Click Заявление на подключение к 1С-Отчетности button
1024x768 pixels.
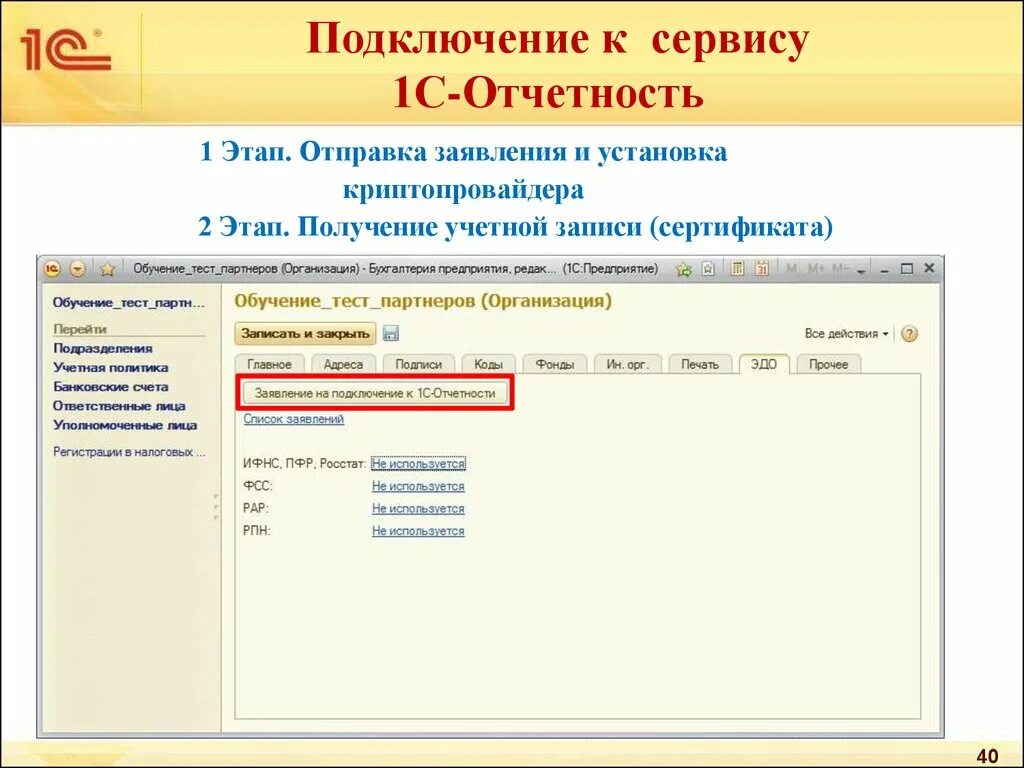(x=375, y=393)
